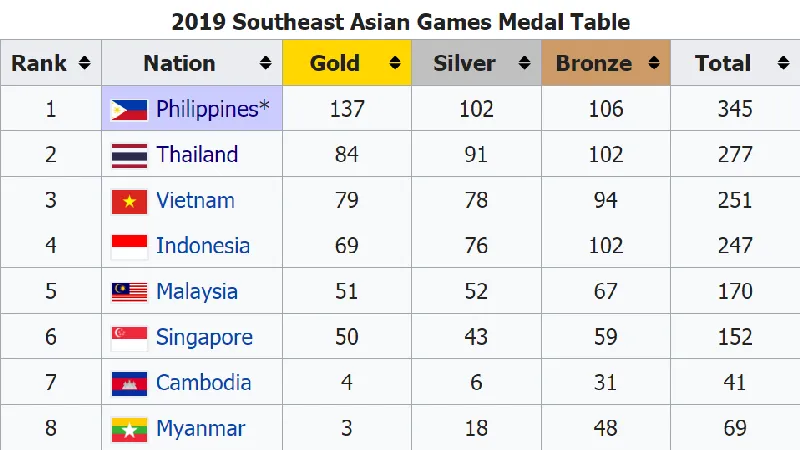Click the Singapore flag icon
This screenshot has width=800, height=450.
(129, 338)
